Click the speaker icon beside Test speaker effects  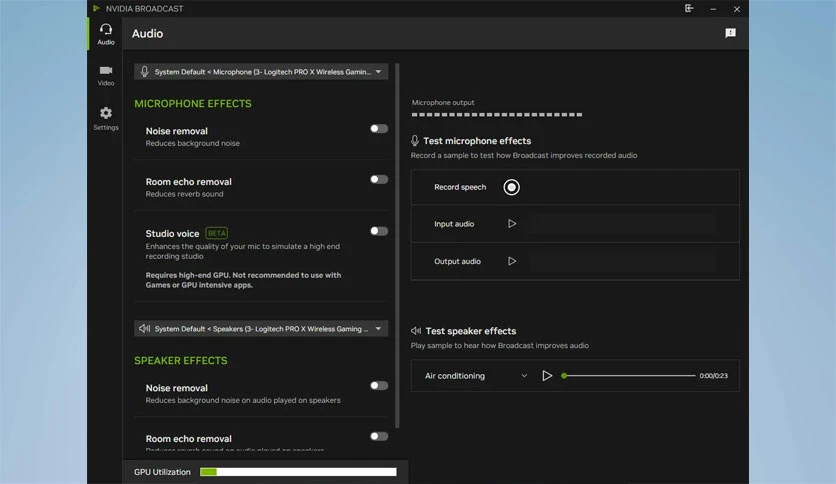pyautogui.click(x=416, y=331)
